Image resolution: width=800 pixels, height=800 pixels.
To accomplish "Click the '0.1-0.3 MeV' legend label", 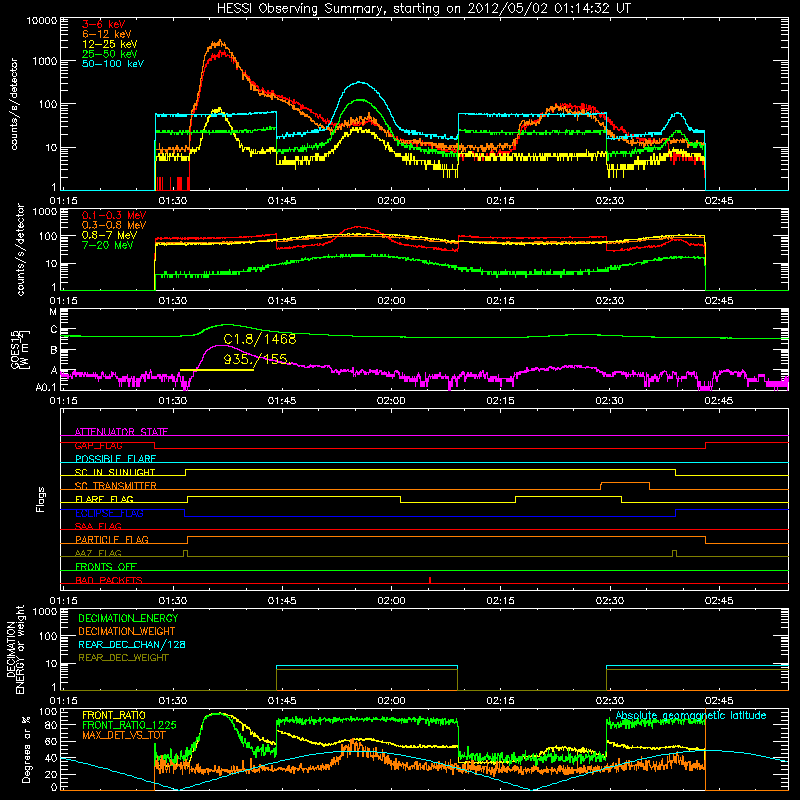I will pos(114,215).
